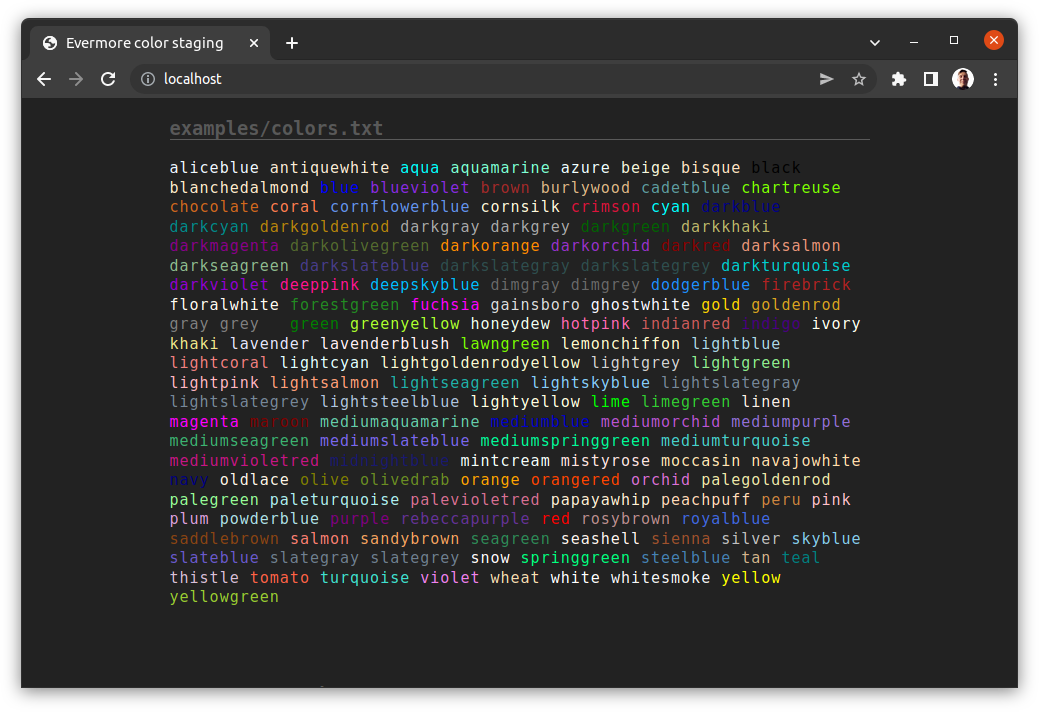The width and height of the screenshot is (1039, 712).
Task: Click the mediumspringgreen color name
Action: [565, 440]
